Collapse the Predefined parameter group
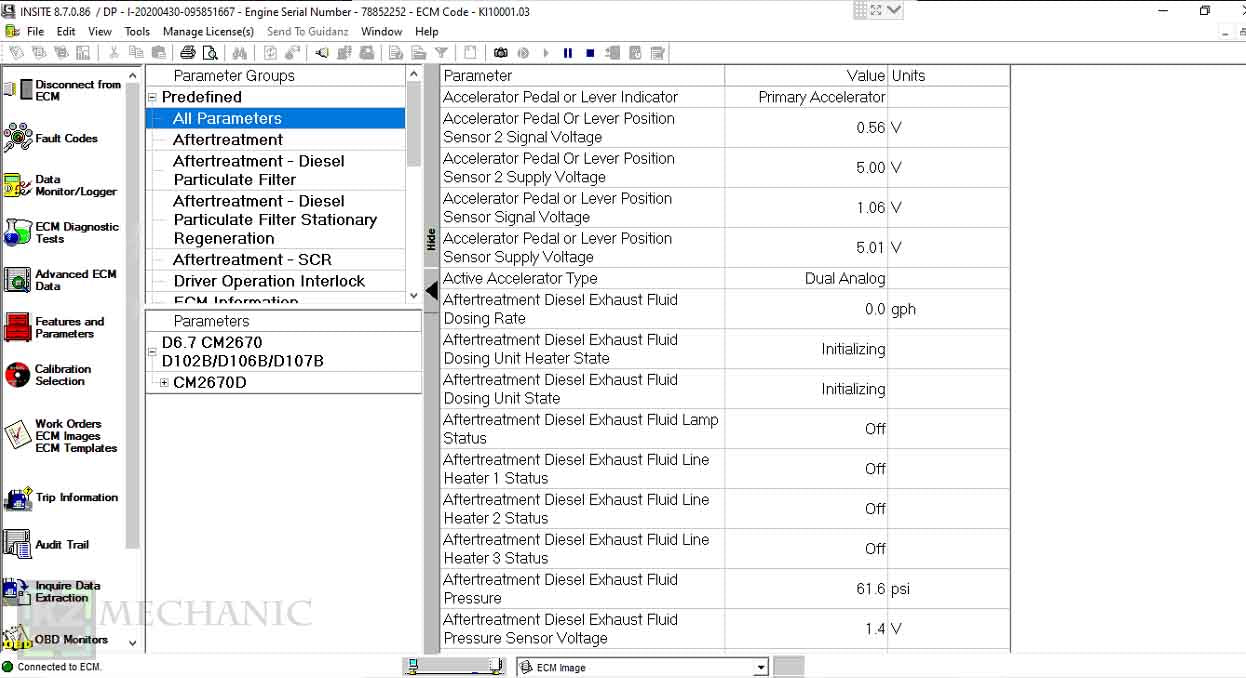 point(152,96)
